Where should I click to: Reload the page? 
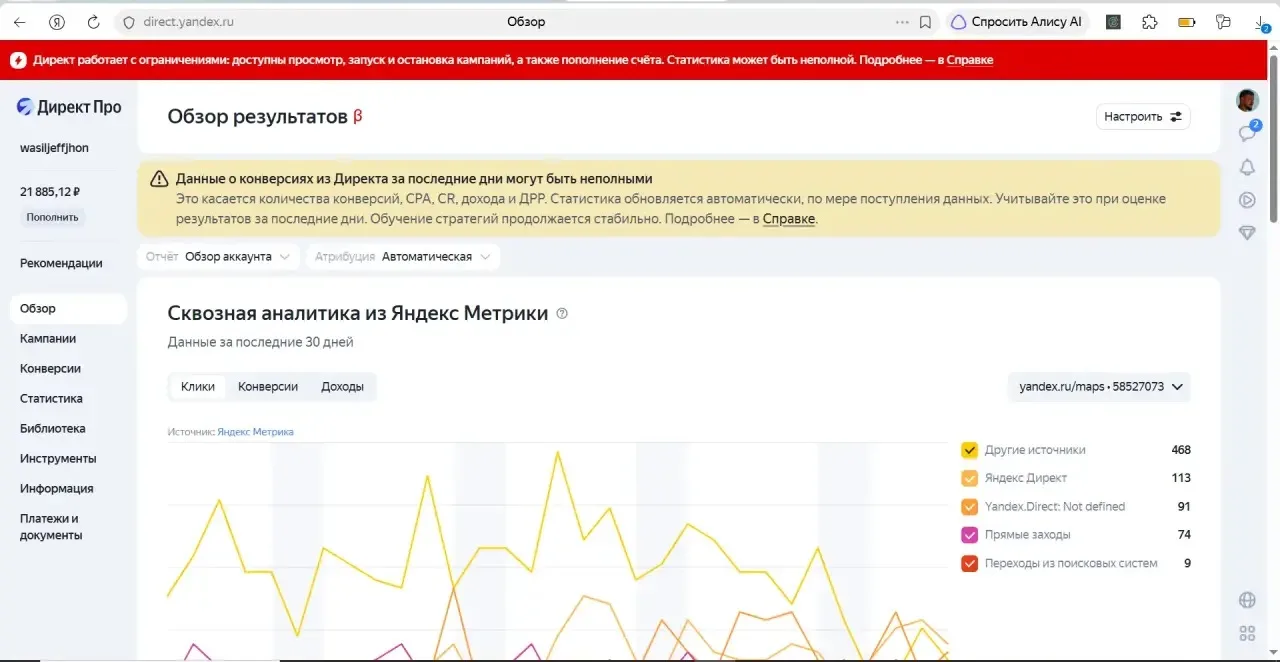93,22
